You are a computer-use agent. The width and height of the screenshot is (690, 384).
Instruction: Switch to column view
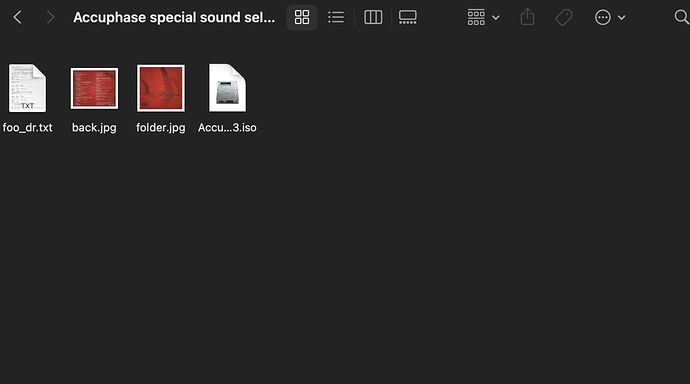click(373, 18)
